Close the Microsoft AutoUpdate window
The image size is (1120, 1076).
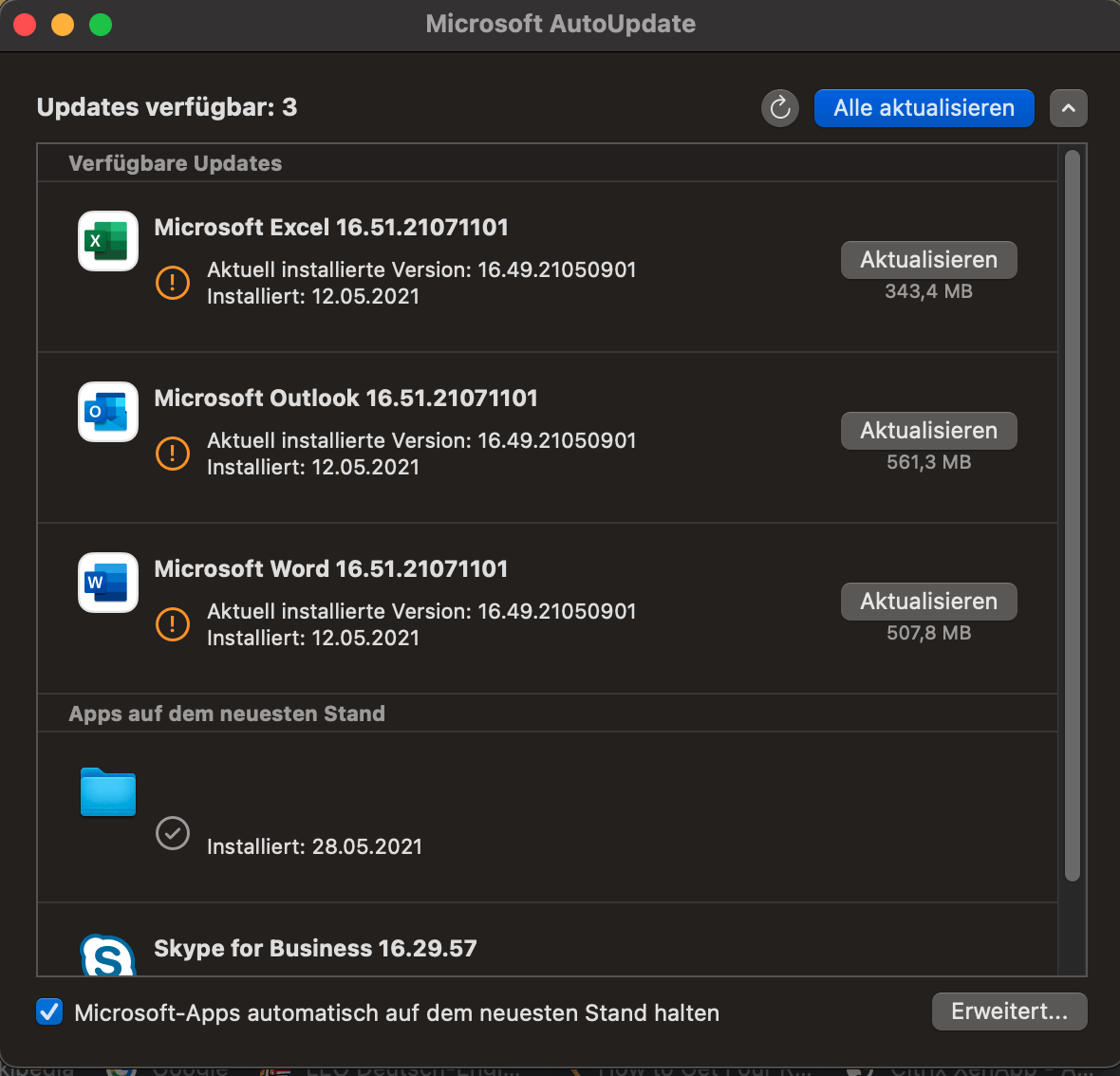click(25, 25)
